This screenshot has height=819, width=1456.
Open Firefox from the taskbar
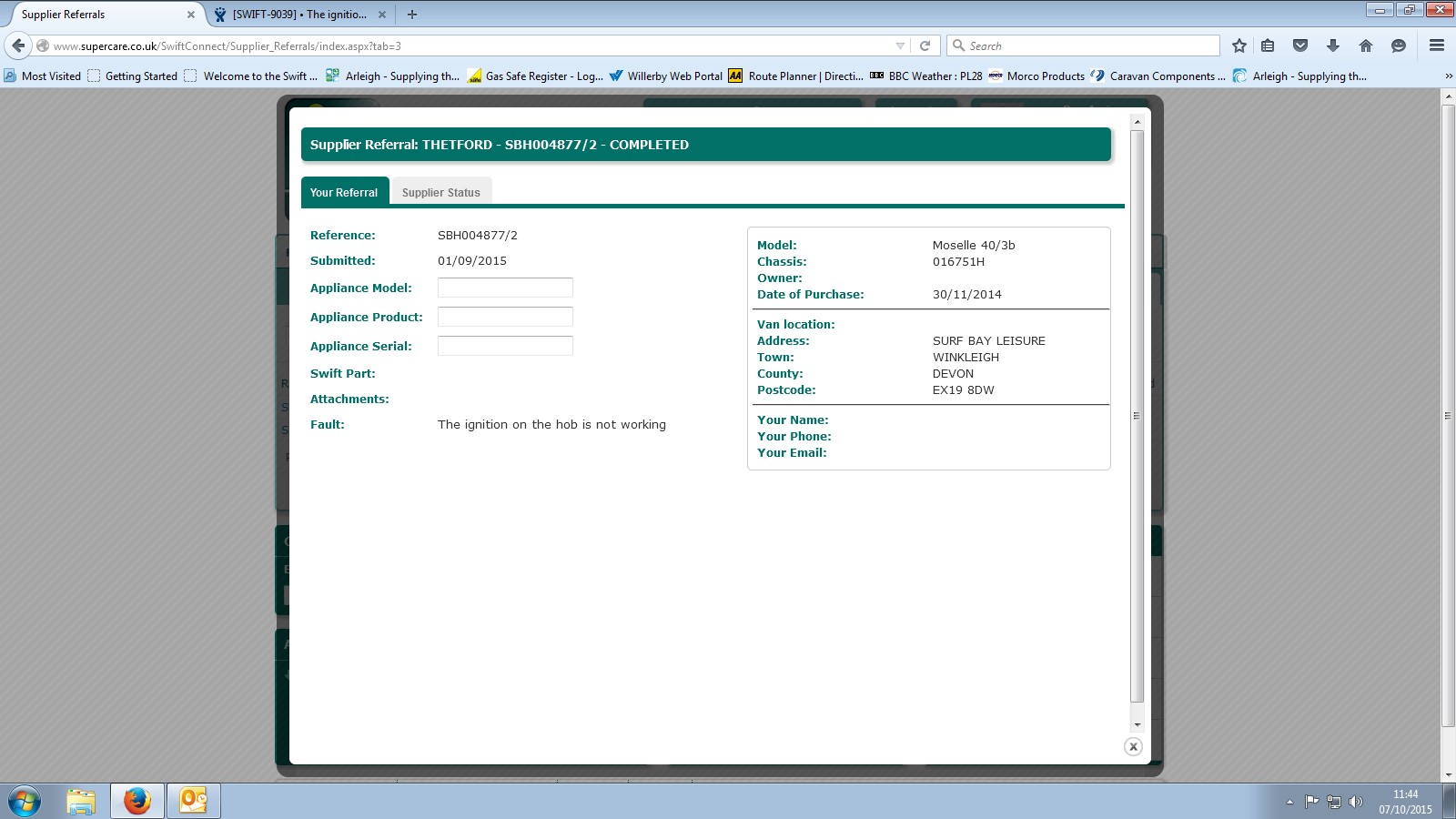[x=137, y=801]
